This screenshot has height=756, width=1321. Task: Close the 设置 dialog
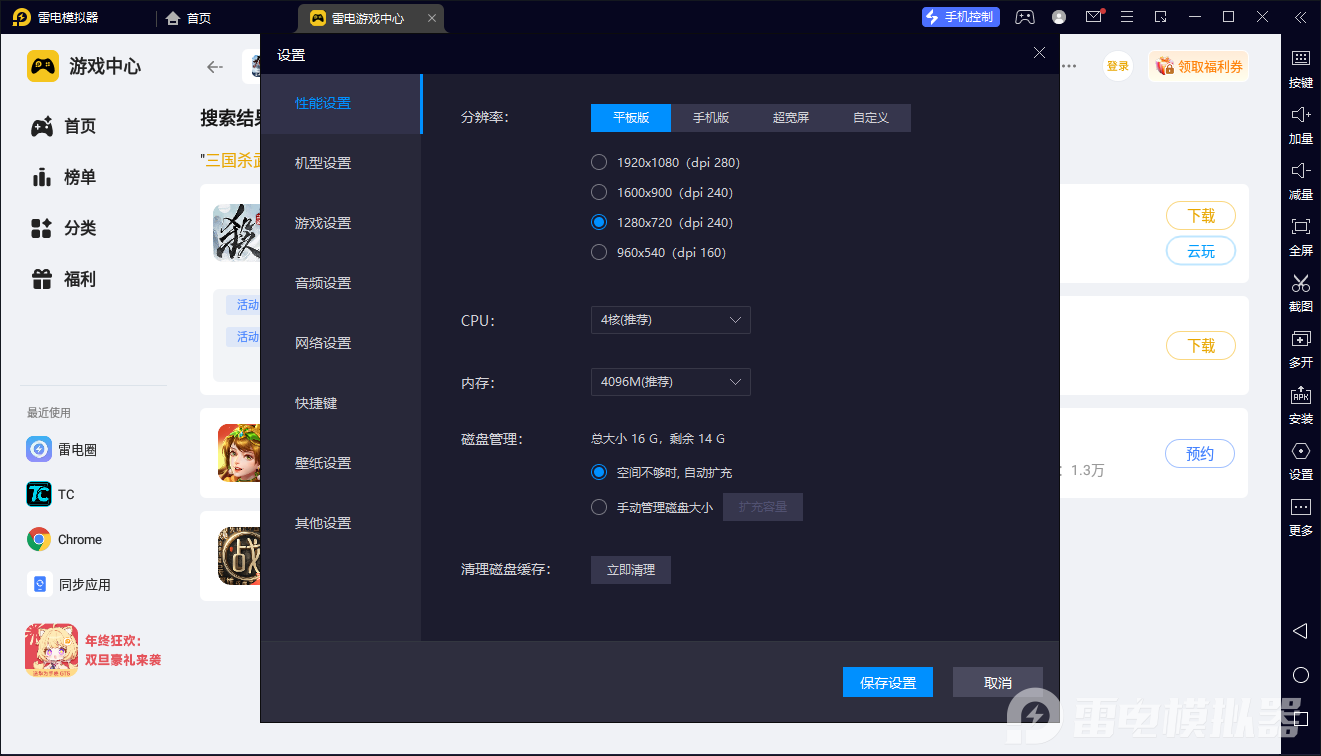tap(1039, 54)
